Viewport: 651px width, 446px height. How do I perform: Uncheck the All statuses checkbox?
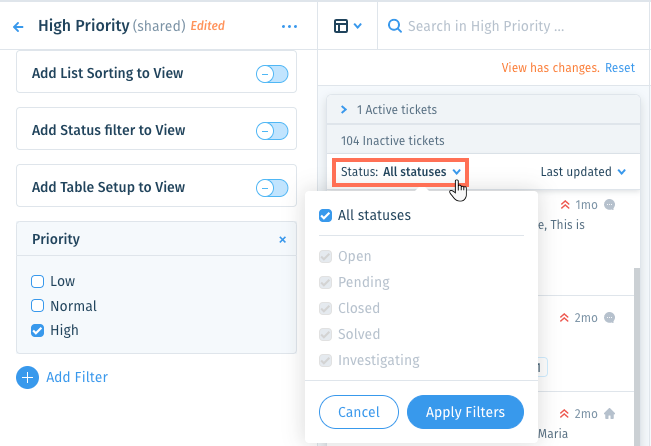tap(326, 216)
